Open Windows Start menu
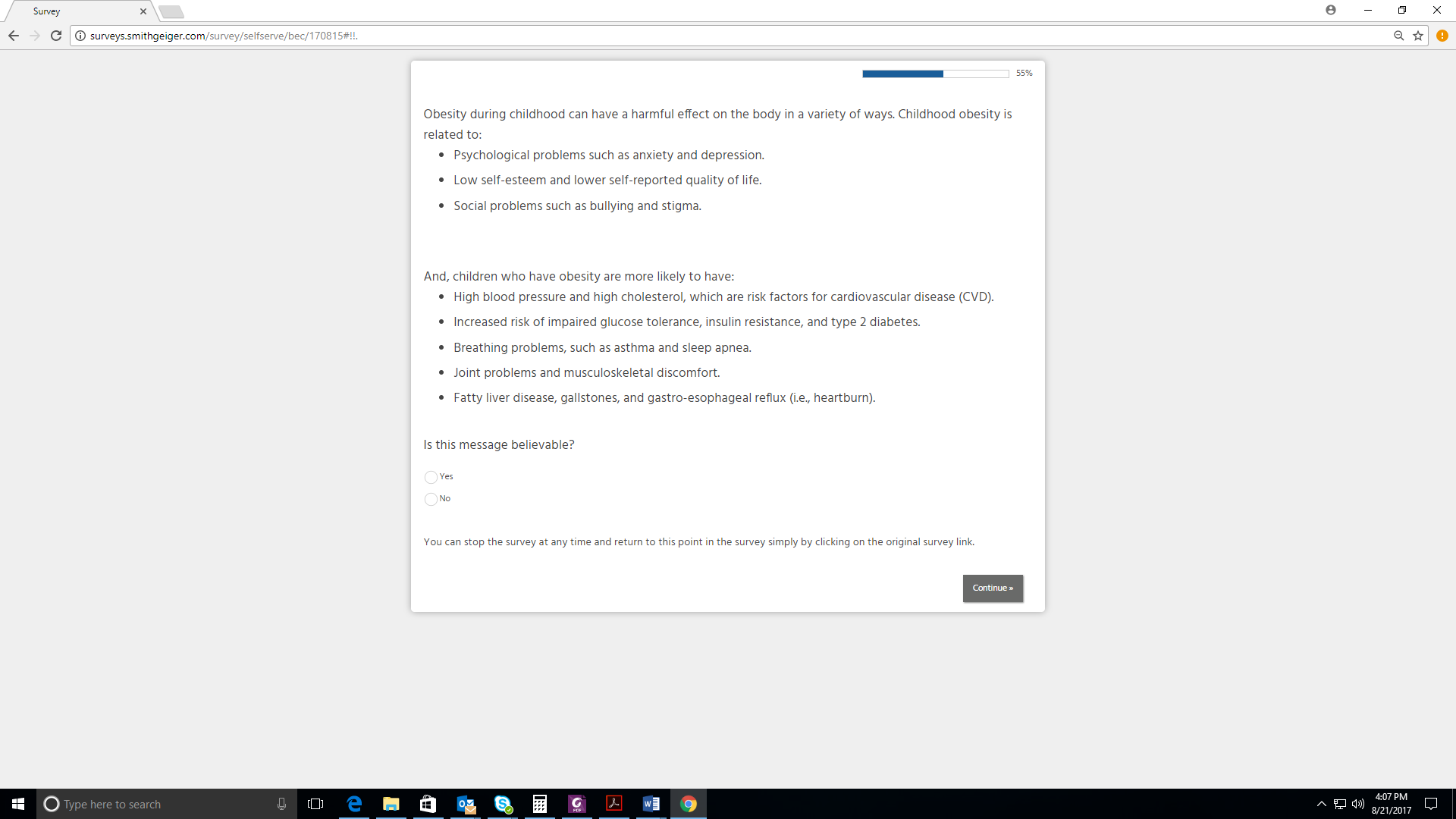The width and height of the screenshot is (1456, 819). tap(18, 804)
